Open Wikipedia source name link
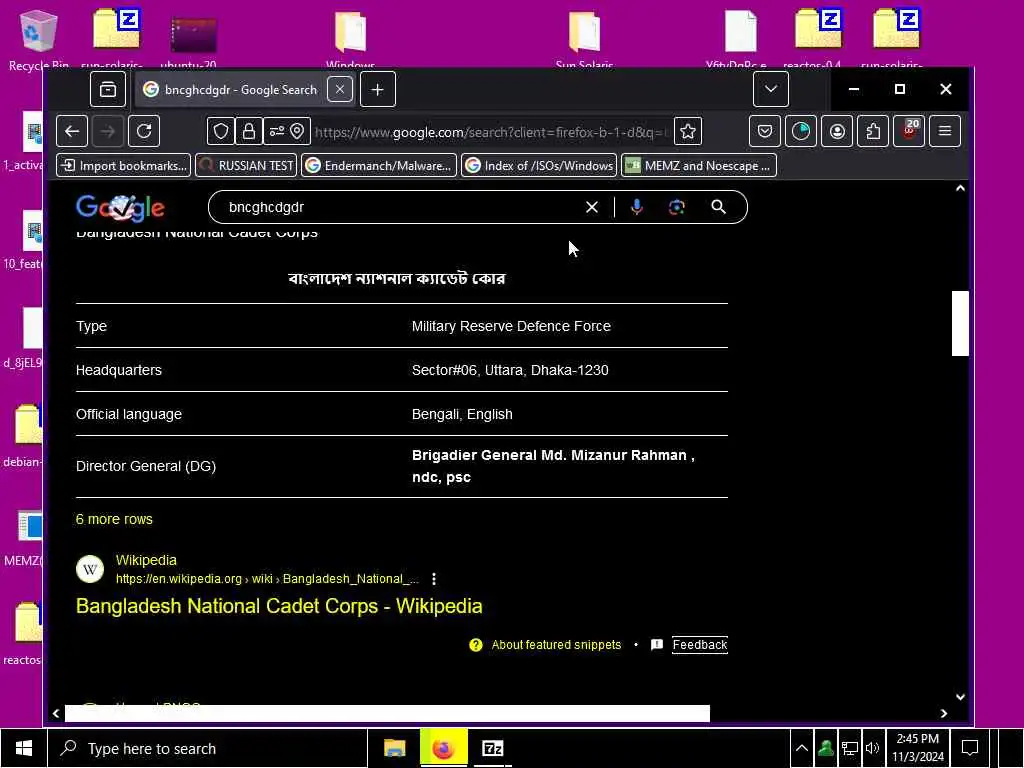Viewport: 1024px width, 768px height. coord(146,560)
